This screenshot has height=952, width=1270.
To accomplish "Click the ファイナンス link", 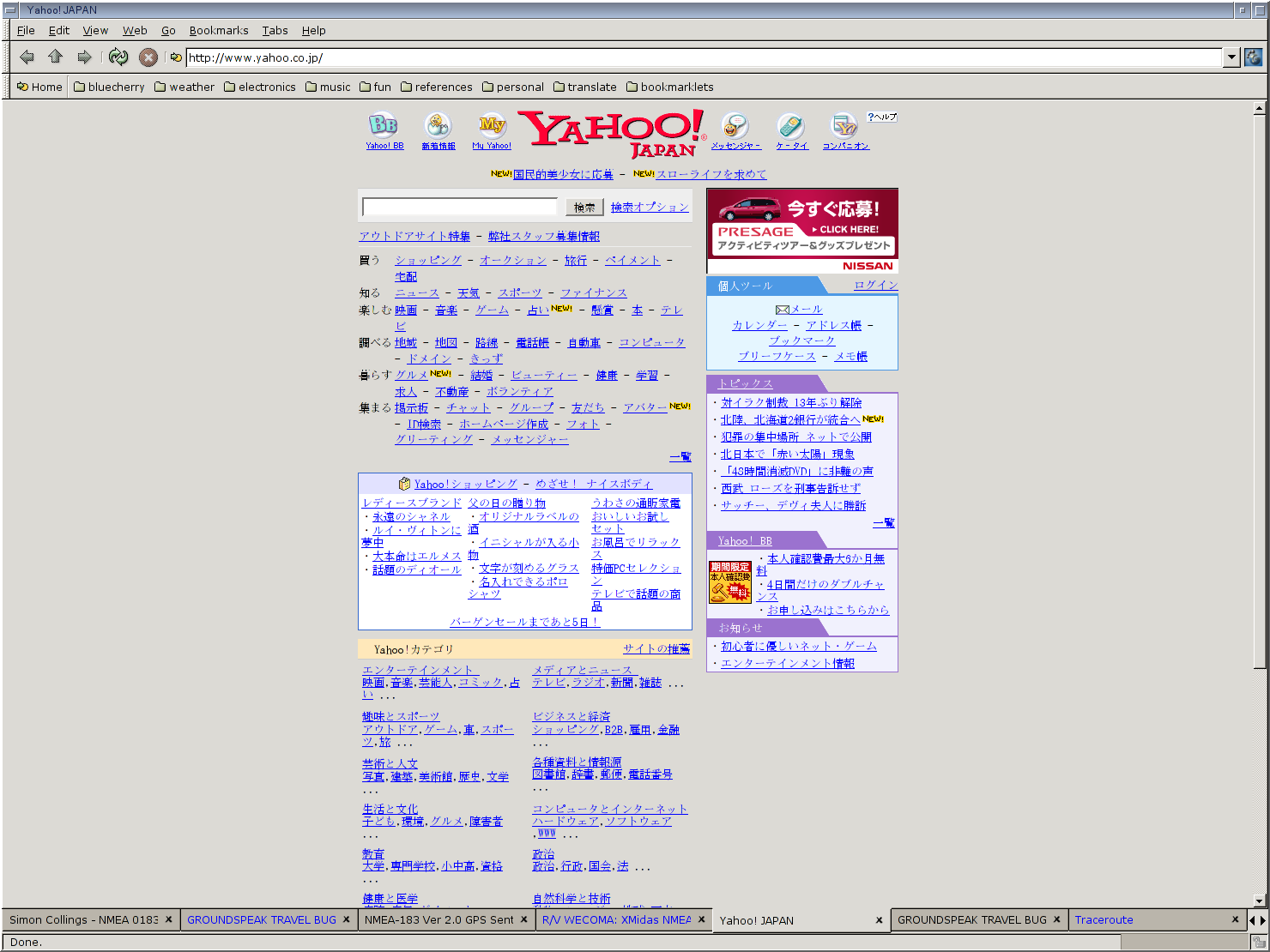I will pyautogui.click(x=594, y=292).
